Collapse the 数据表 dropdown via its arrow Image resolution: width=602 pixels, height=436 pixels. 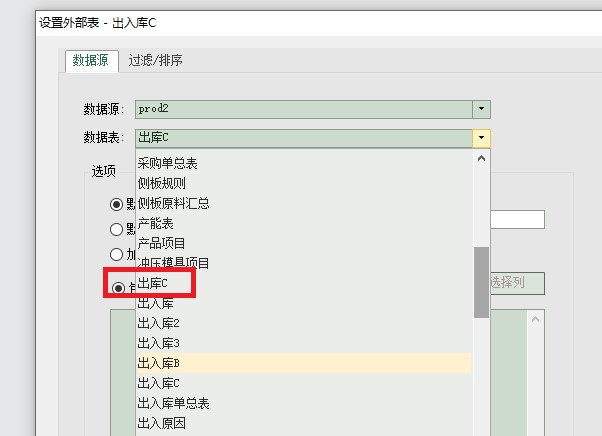tap(481, 138)
